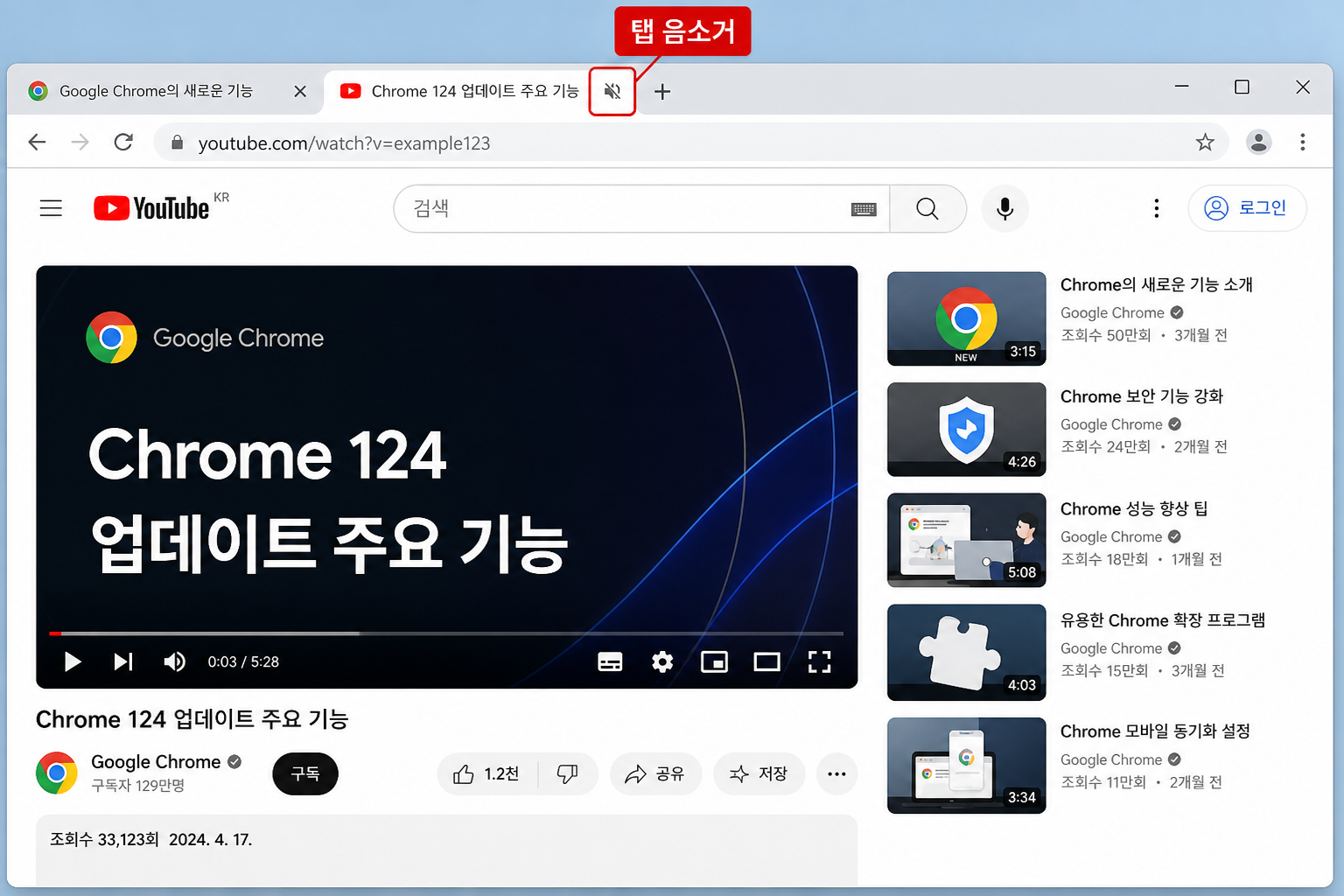Open a new tab with plus button
Viewport: 1344px width, 896px height.
click(x=662, y=91)
